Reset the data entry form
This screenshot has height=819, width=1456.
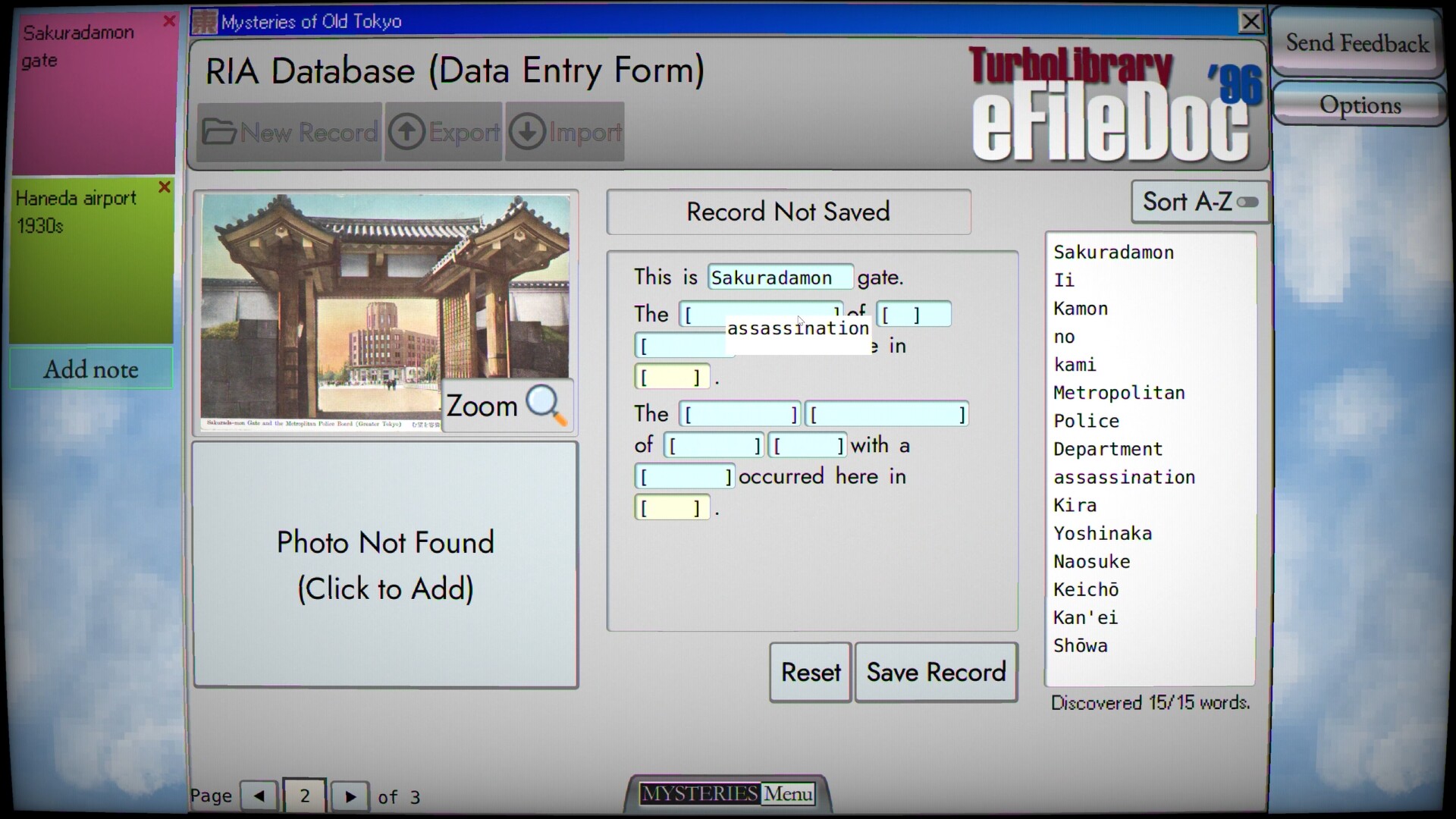click(x=809, y=672)
